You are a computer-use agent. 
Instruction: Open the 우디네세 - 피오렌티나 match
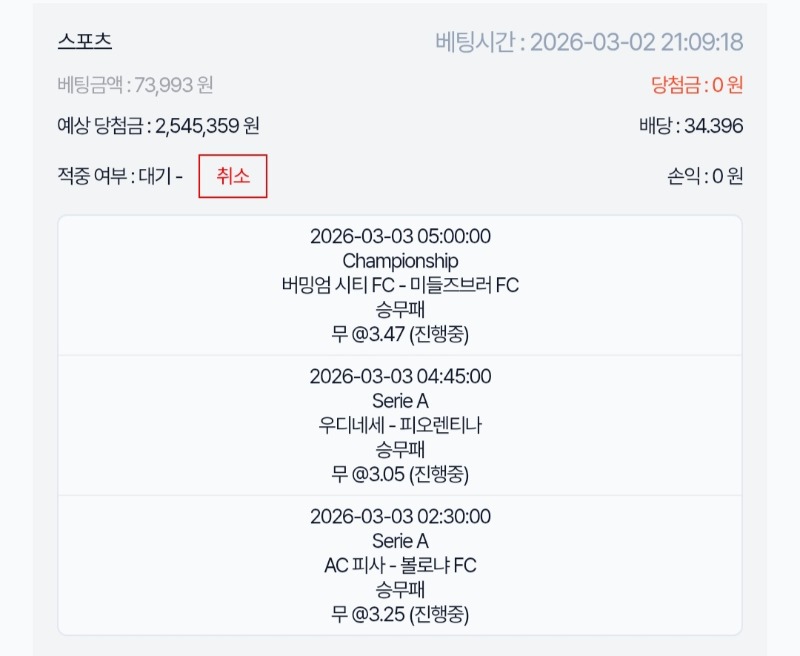(x=400, y=425)
